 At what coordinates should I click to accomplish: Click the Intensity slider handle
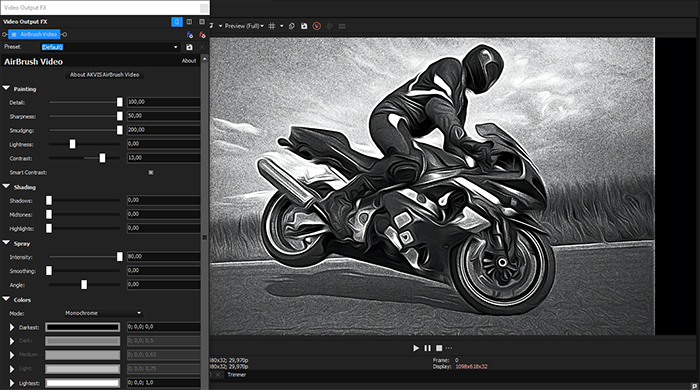tap(120, 257)
